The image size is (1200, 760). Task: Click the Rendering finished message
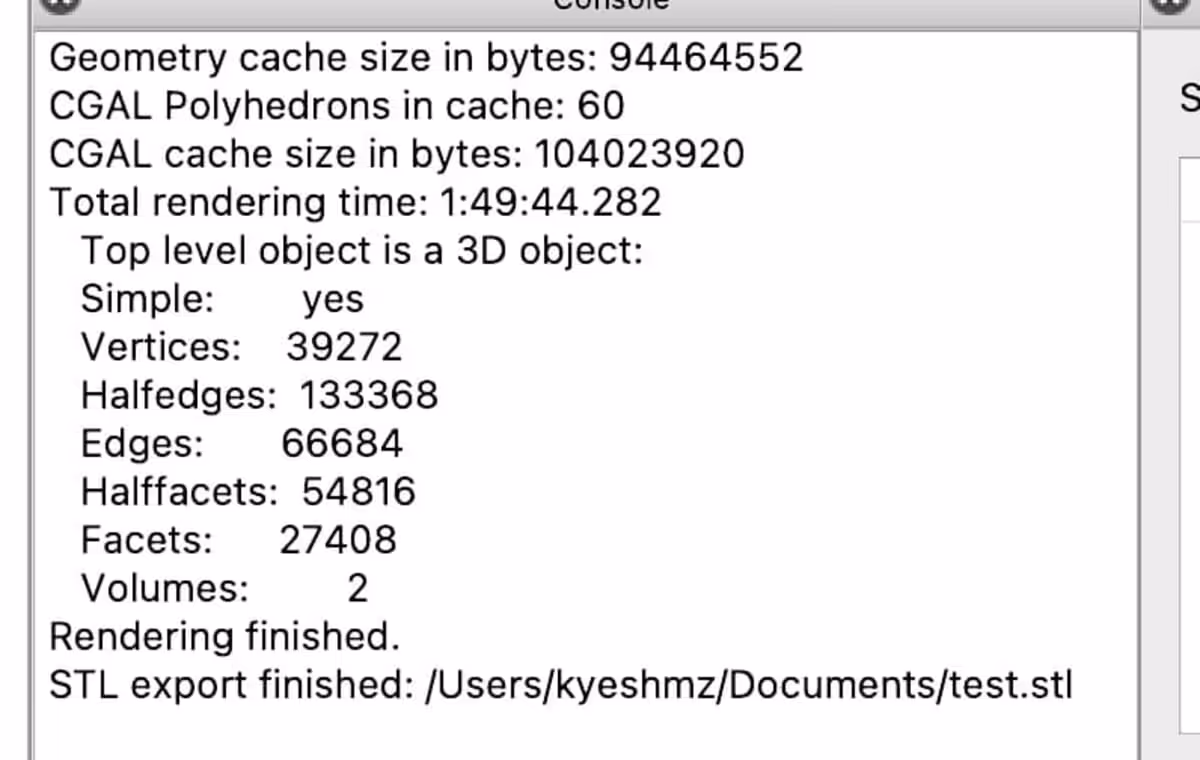coord(224,636)
